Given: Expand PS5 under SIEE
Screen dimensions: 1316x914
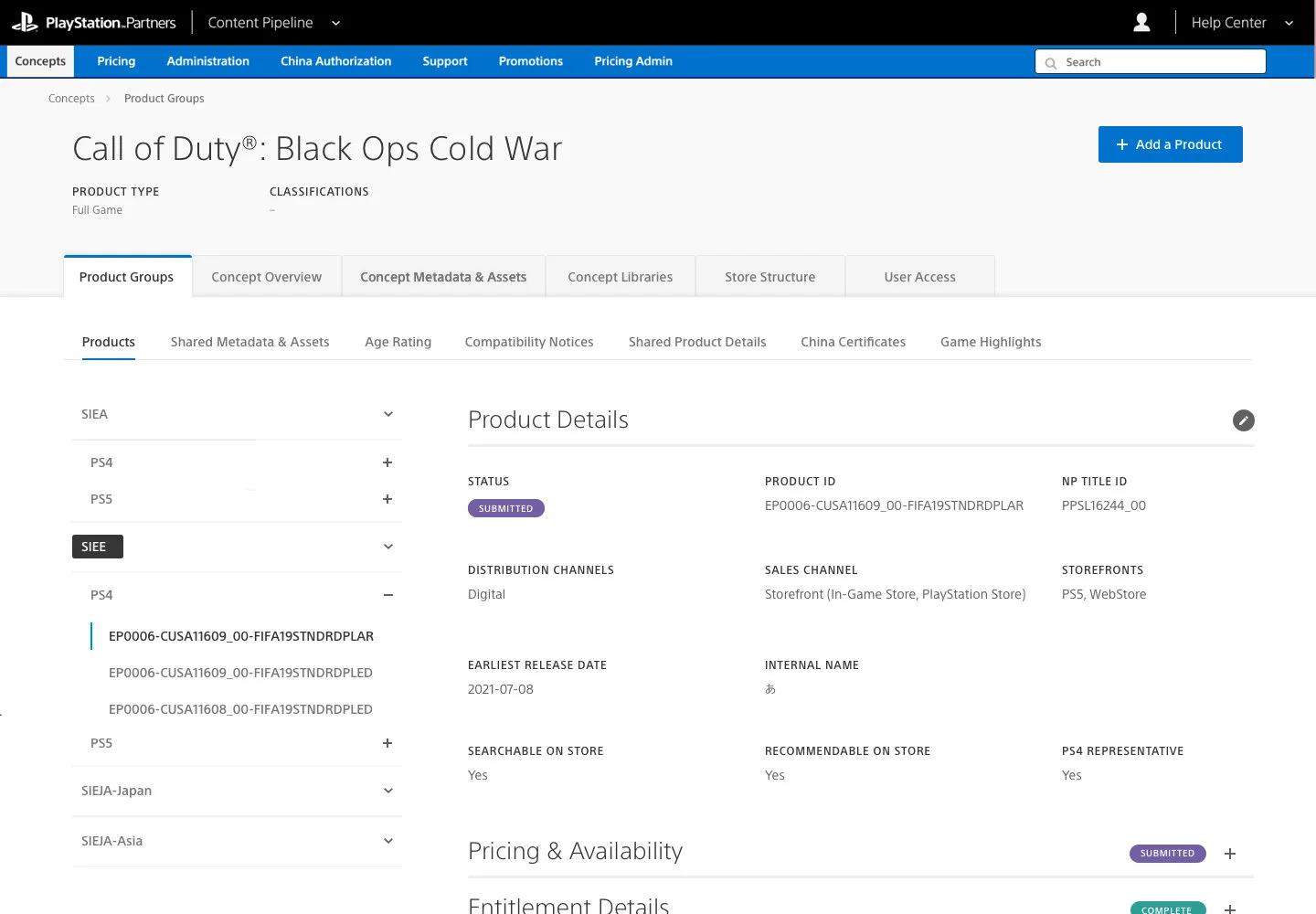Looking at the screenshot, I should (x=387, y=743).
